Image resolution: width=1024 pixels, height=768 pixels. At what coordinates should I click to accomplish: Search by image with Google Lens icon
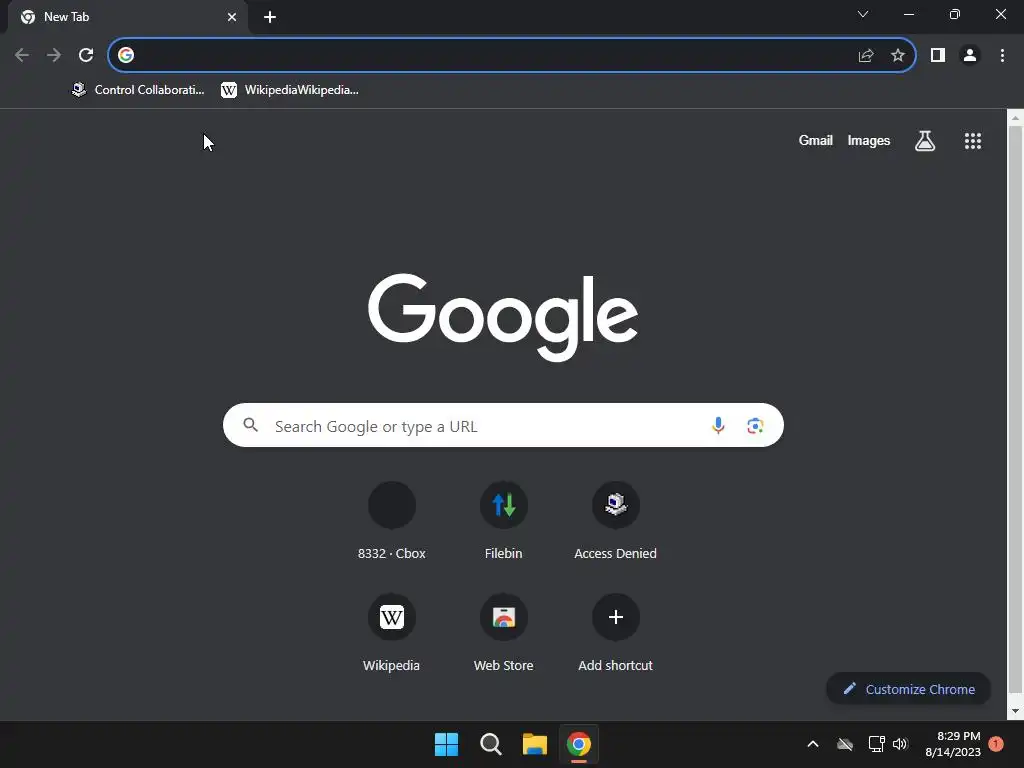point(755,426)
